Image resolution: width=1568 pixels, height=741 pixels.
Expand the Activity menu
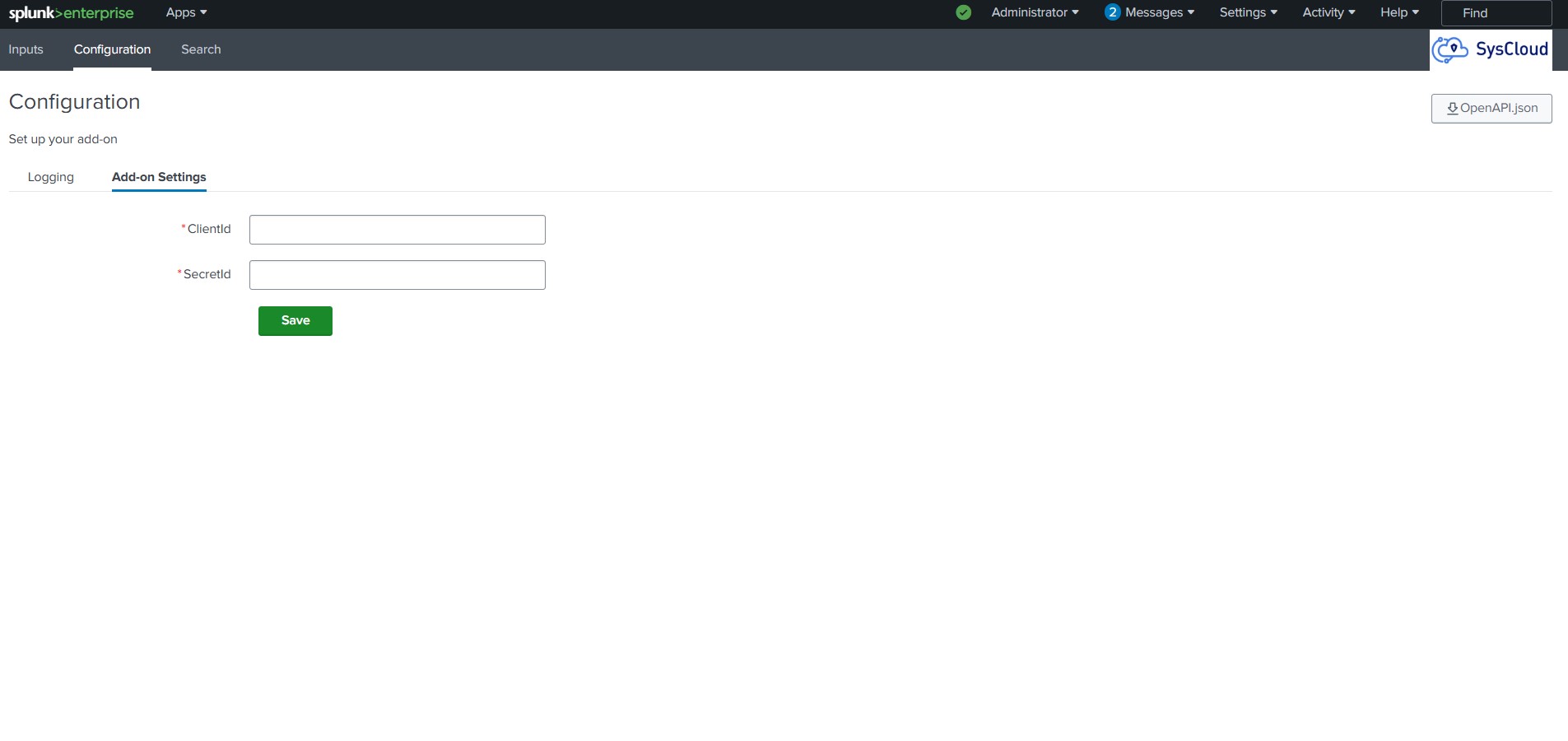(1328, 12)
